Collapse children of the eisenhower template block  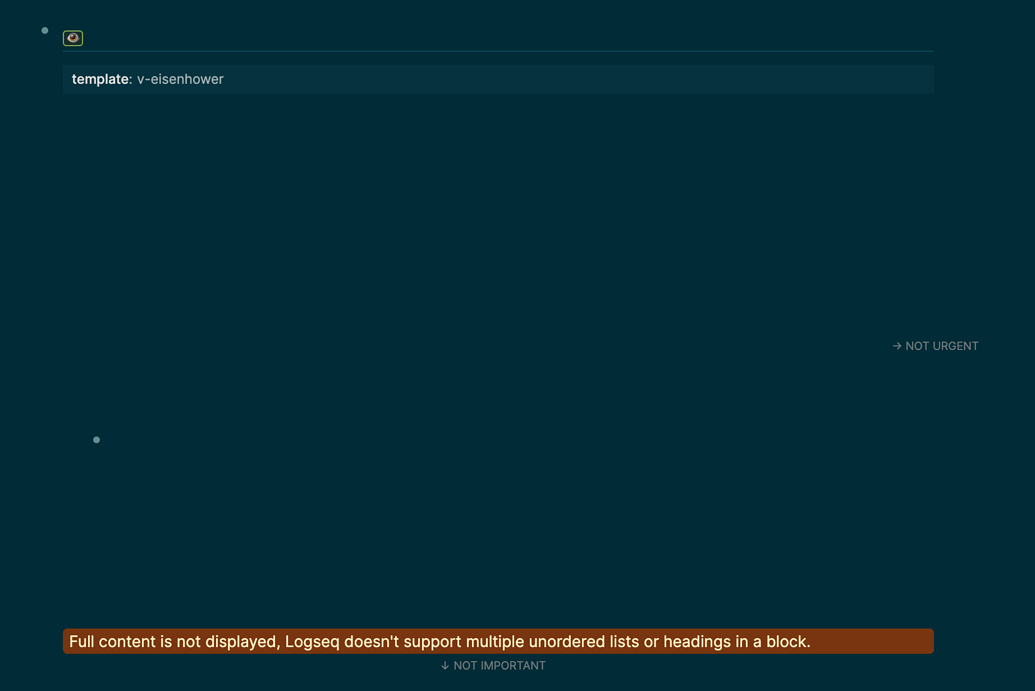pos(44,30)
